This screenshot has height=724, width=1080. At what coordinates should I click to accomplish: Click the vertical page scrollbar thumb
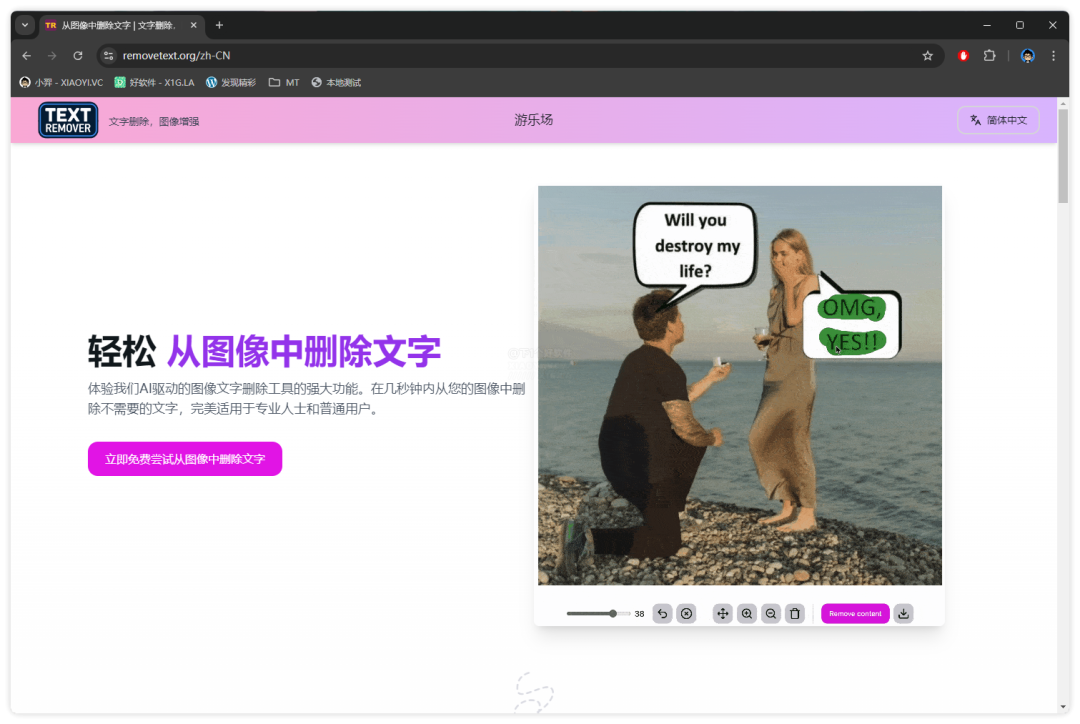(1063, 157)
